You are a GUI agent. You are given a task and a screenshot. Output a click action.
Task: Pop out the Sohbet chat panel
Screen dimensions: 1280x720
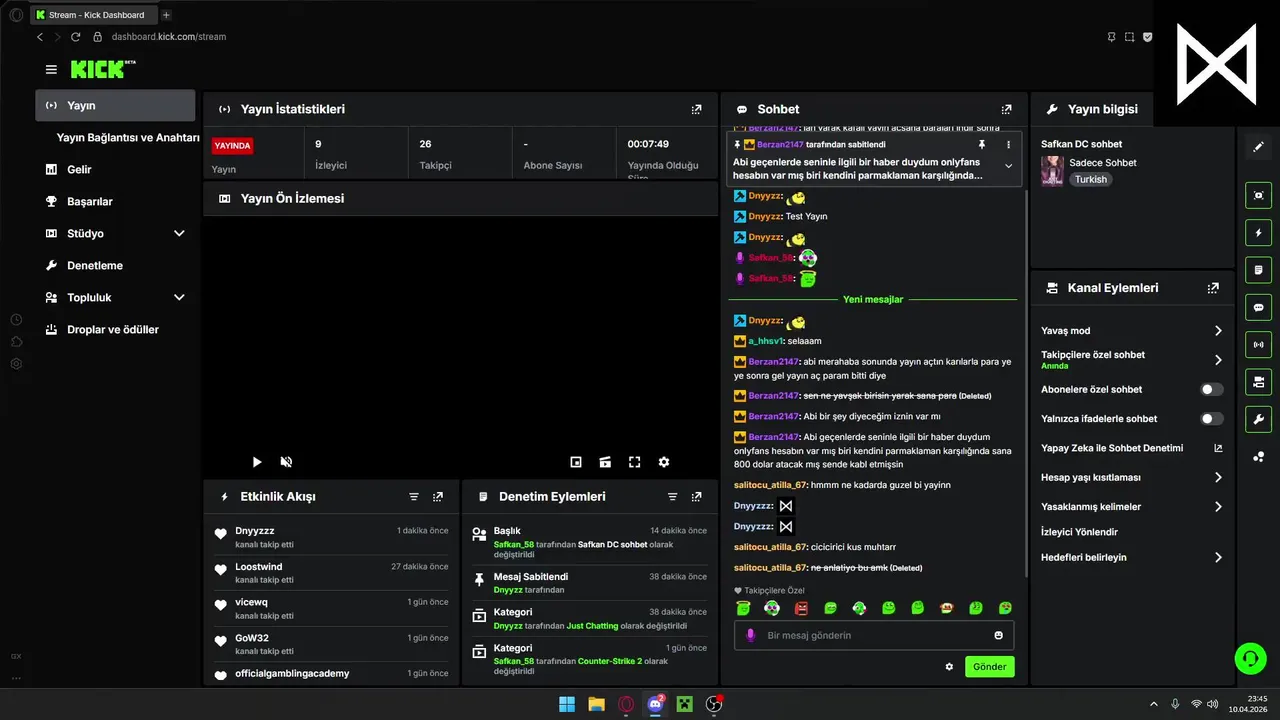coord(1007,109)
